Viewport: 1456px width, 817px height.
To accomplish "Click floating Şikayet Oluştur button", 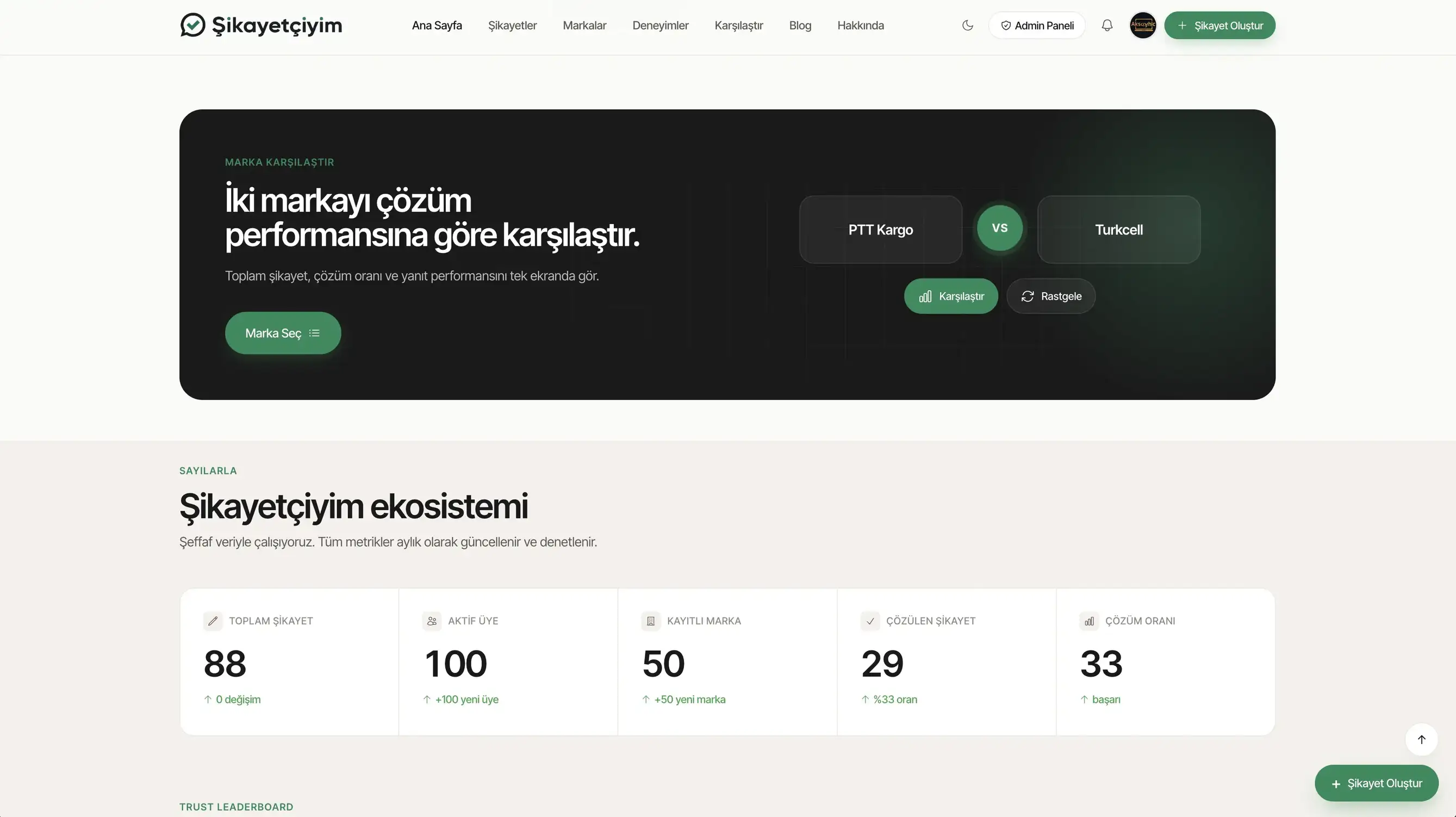I will [1376, 783].
